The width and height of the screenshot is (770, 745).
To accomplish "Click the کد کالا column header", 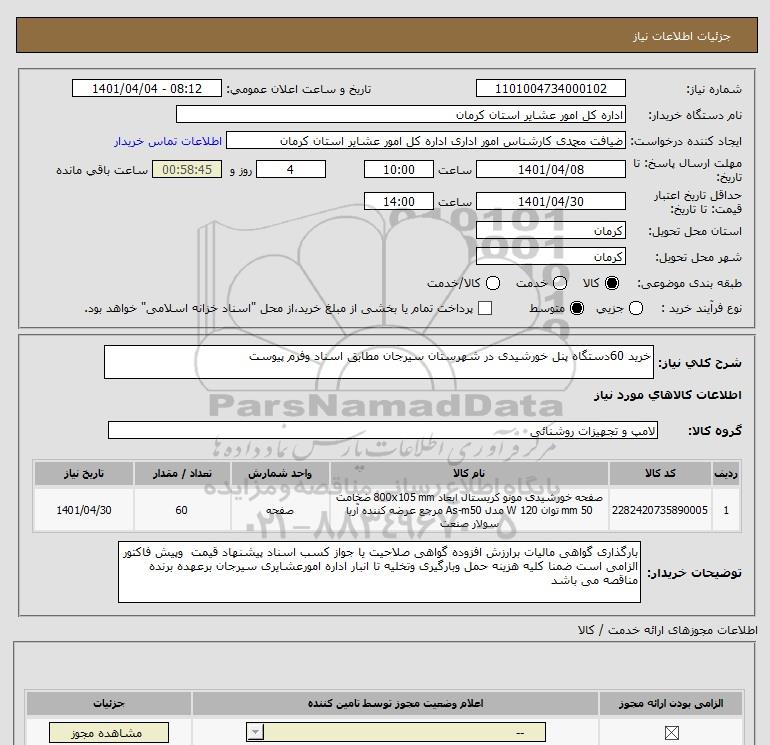I will click(660, 473).
